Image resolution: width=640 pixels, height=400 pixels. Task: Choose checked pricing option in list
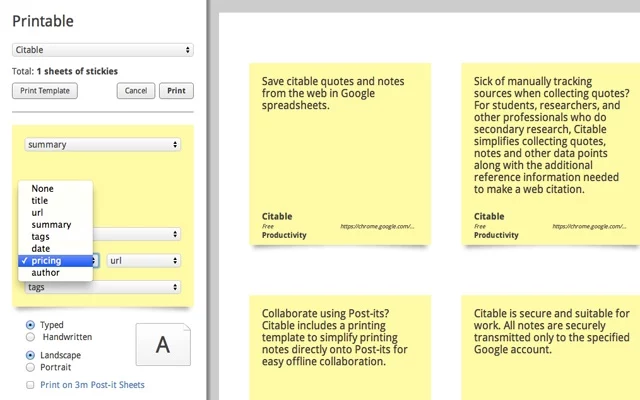click(56, 261)
